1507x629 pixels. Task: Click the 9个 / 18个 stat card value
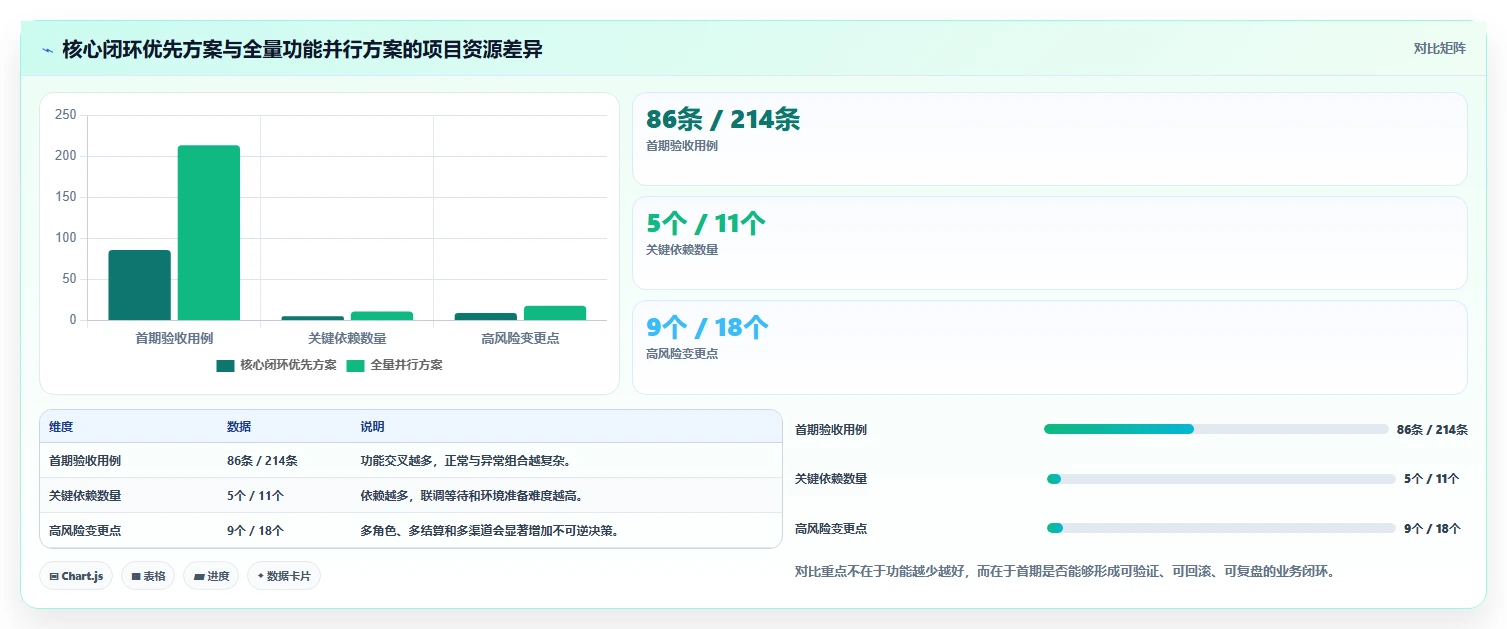[707, 328]
